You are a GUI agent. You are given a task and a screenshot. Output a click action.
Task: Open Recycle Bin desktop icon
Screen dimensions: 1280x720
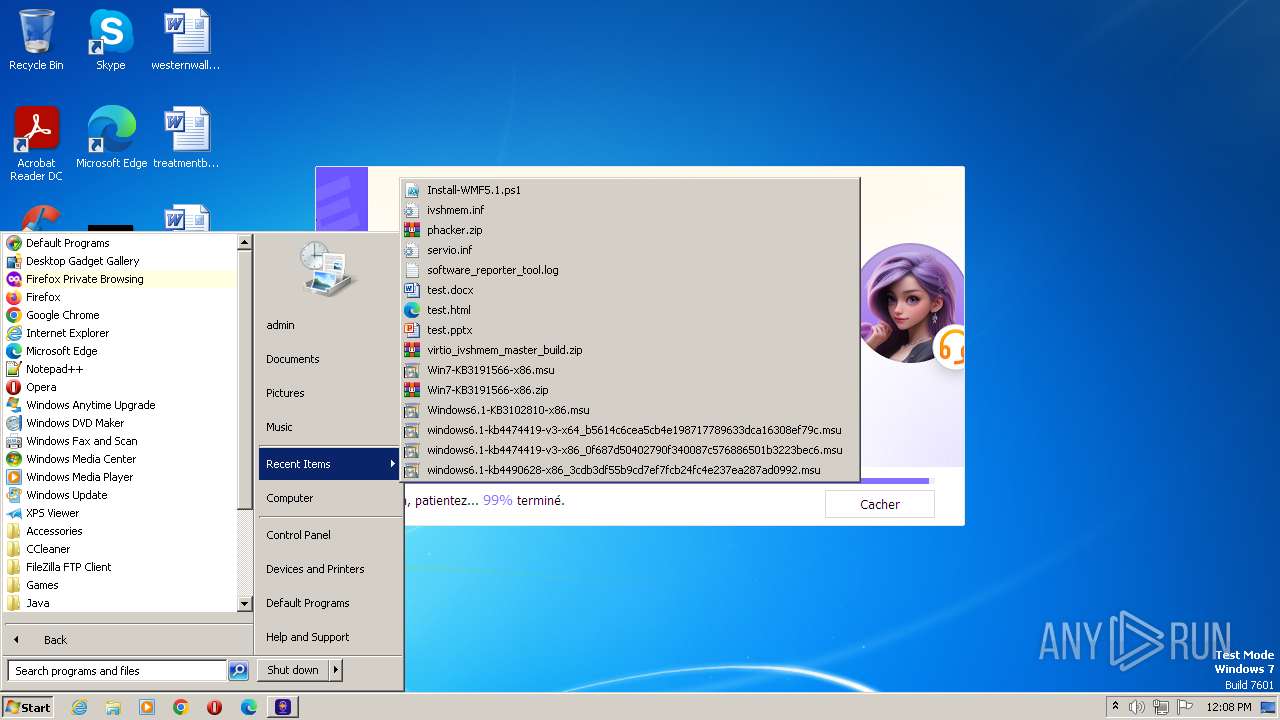(36, 40)
